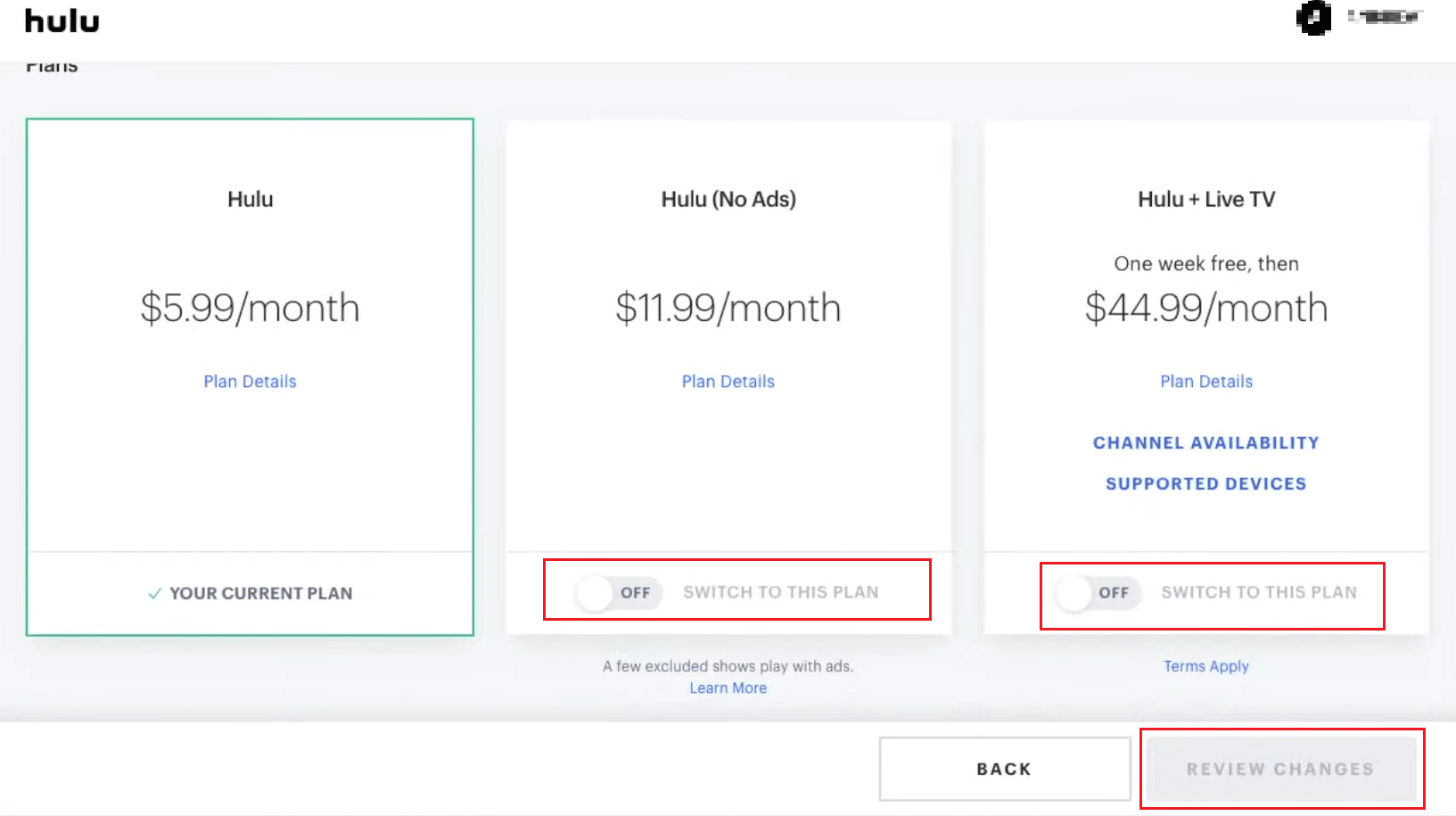
Task: Click the Your Current Plan label
Action: point(261,594)
